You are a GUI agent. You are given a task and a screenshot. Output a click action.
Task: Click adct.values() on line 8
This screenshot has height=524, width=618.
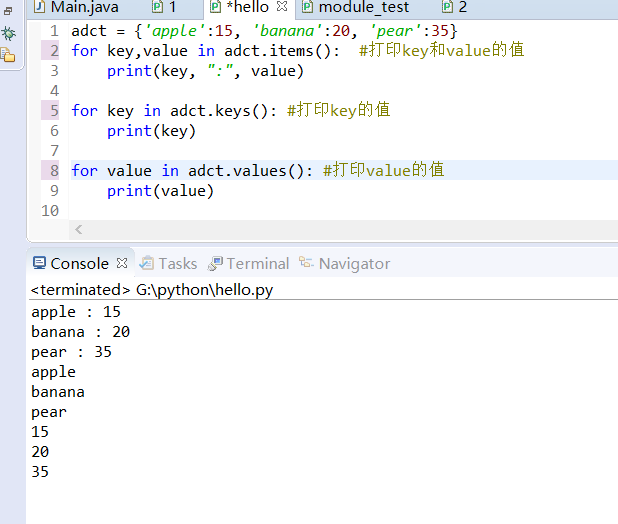click(246, 171)
